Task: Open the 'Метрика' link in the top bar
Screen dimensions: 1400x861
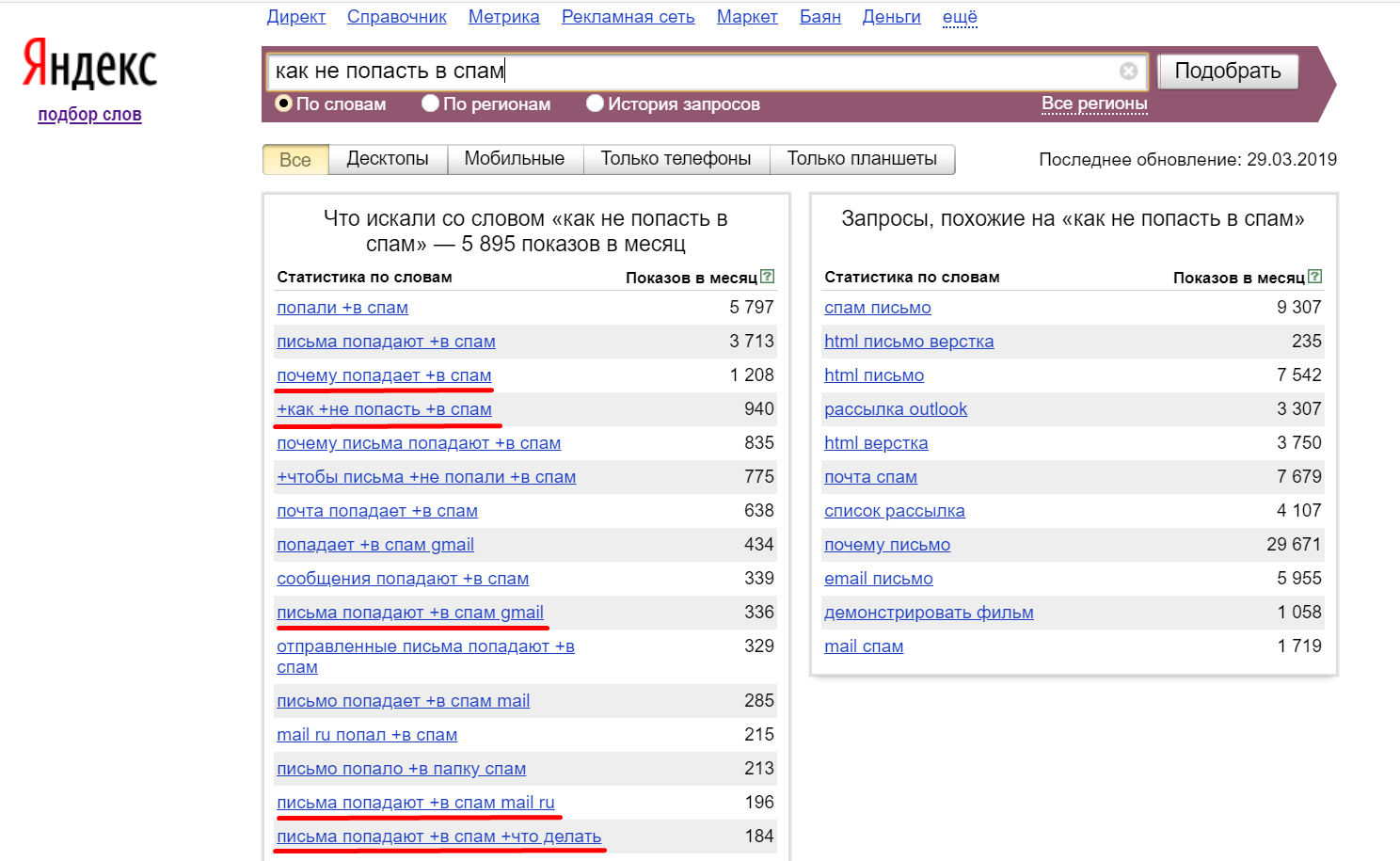Action: (x=503, y=17)
